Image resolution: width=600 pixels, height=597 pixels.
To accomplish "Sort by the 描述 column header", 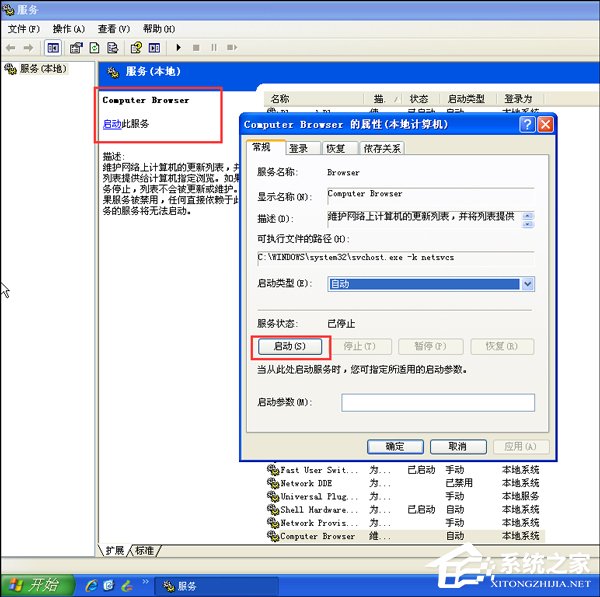I will coord(382,99).
